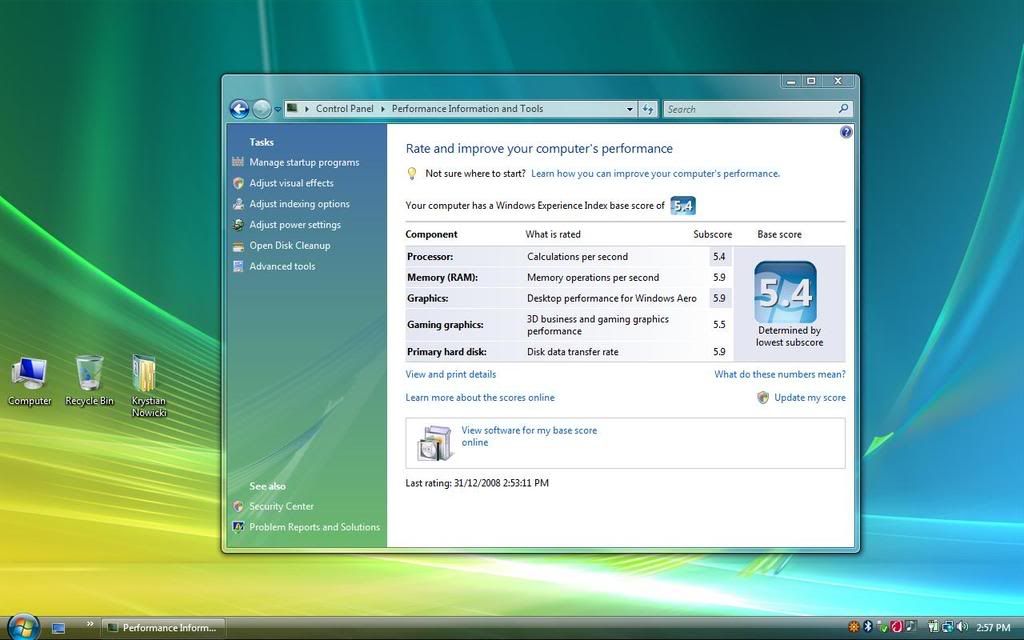Click the 2:57 PM taskbar clock
The width and height of the screenshot is (1024, 640).
click(993, 628)
